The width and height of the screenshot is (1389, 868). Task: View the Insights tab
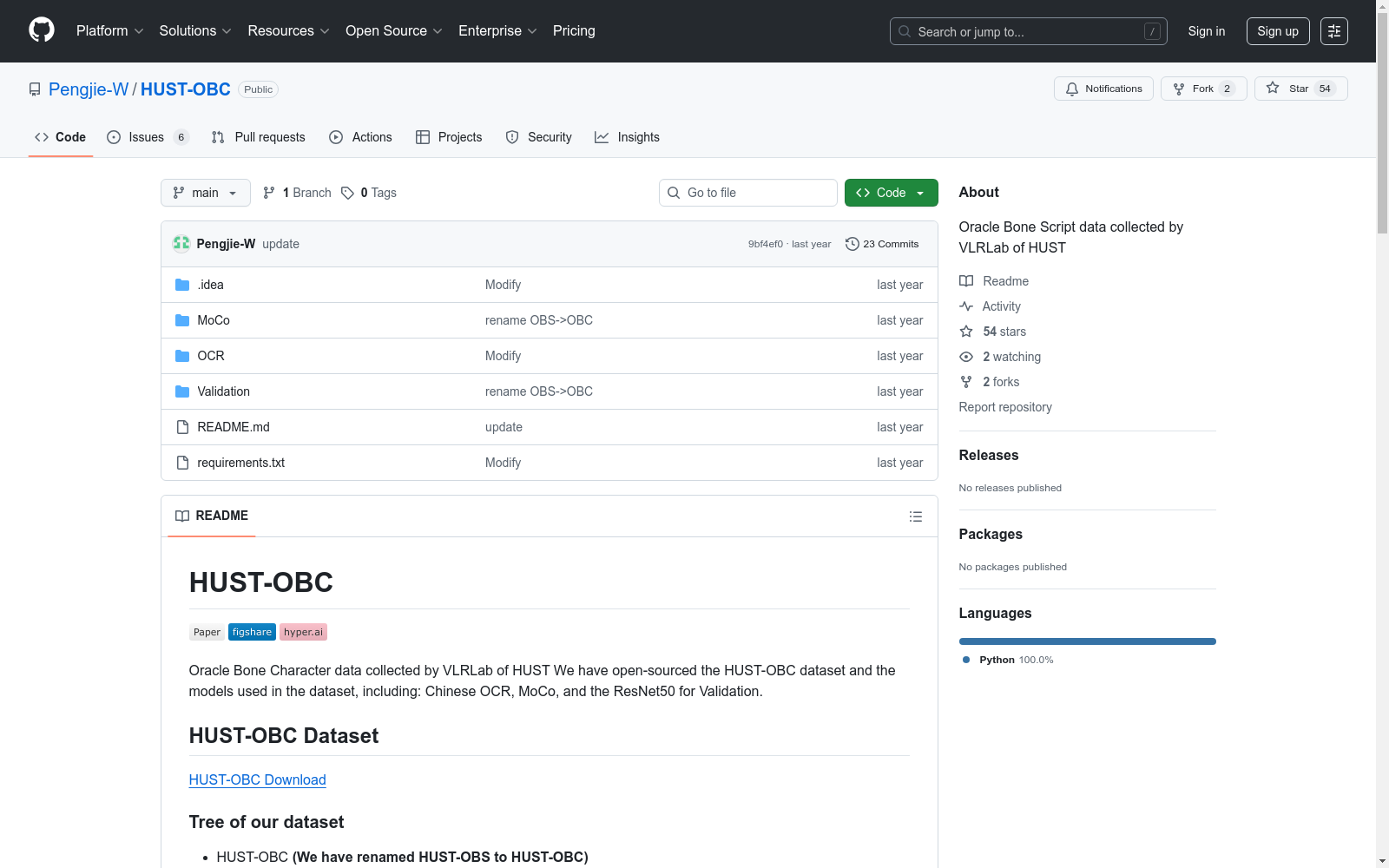[627, 137]
